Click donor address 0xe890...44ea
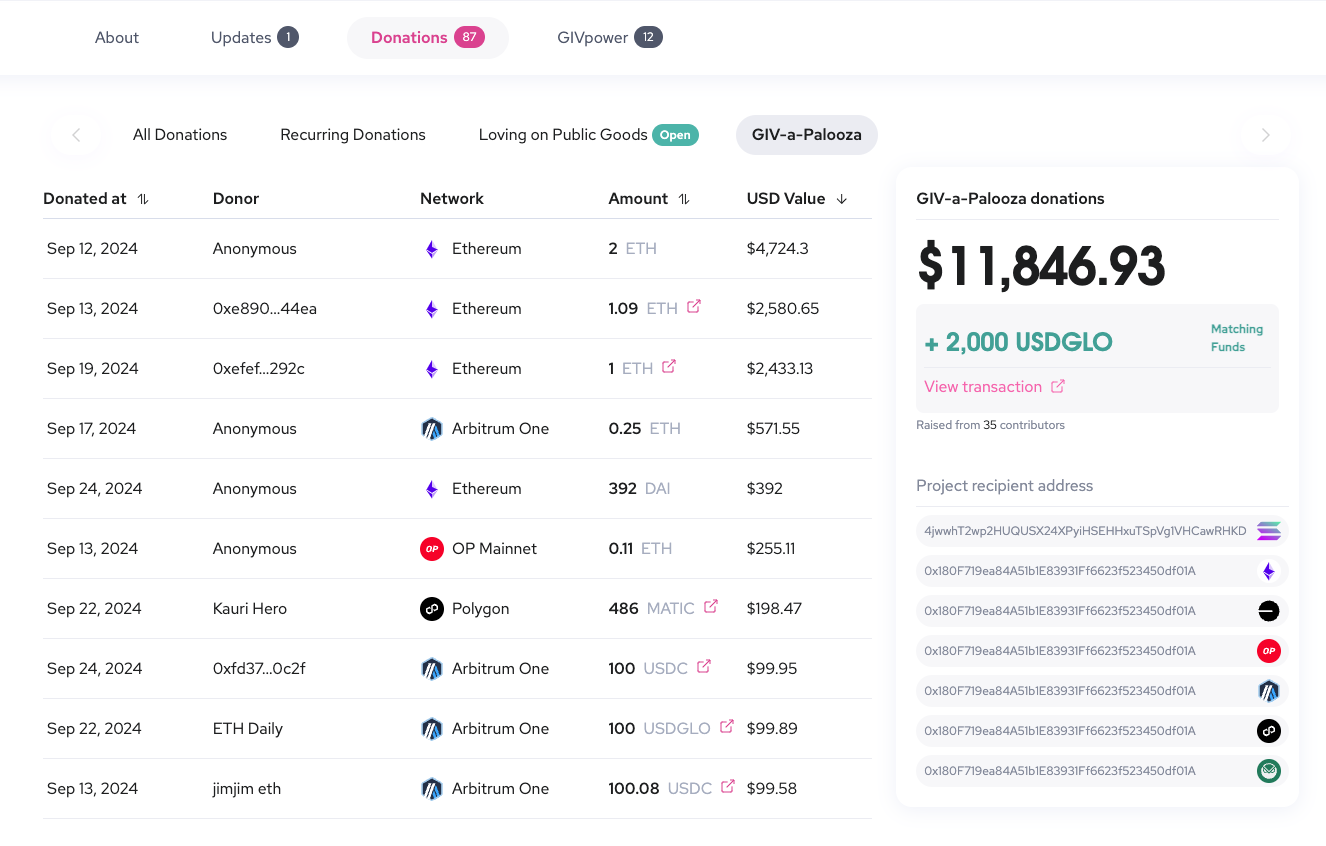This screenshot has width=1326, height=846. click(265, 309)
